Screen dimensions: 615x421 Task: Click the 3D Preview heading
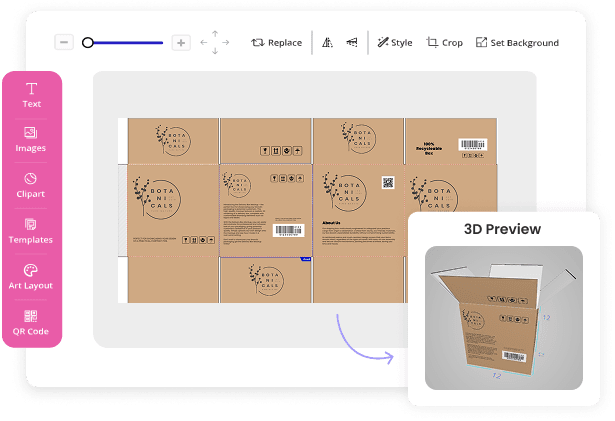tap(502, 229)
